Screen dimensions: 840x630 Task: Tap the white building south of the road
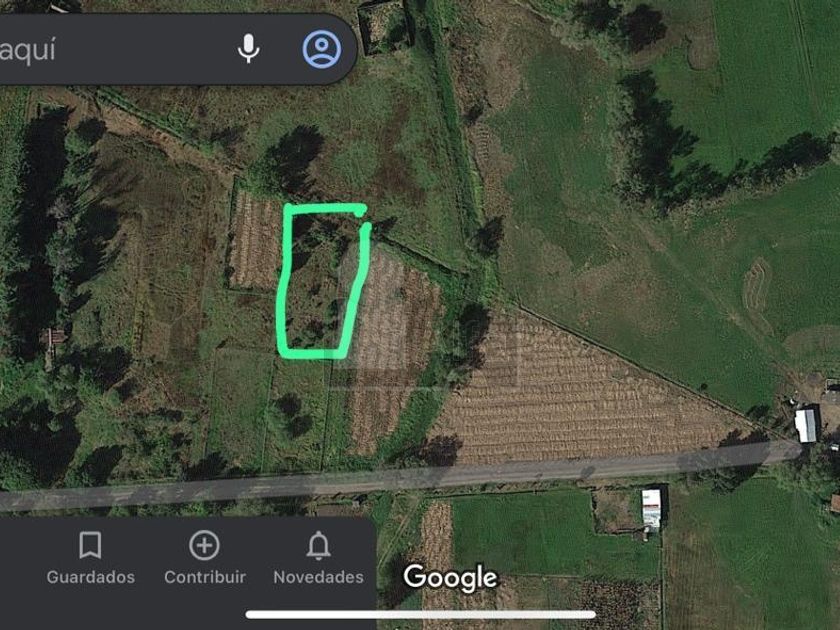(x=651, y=509)
